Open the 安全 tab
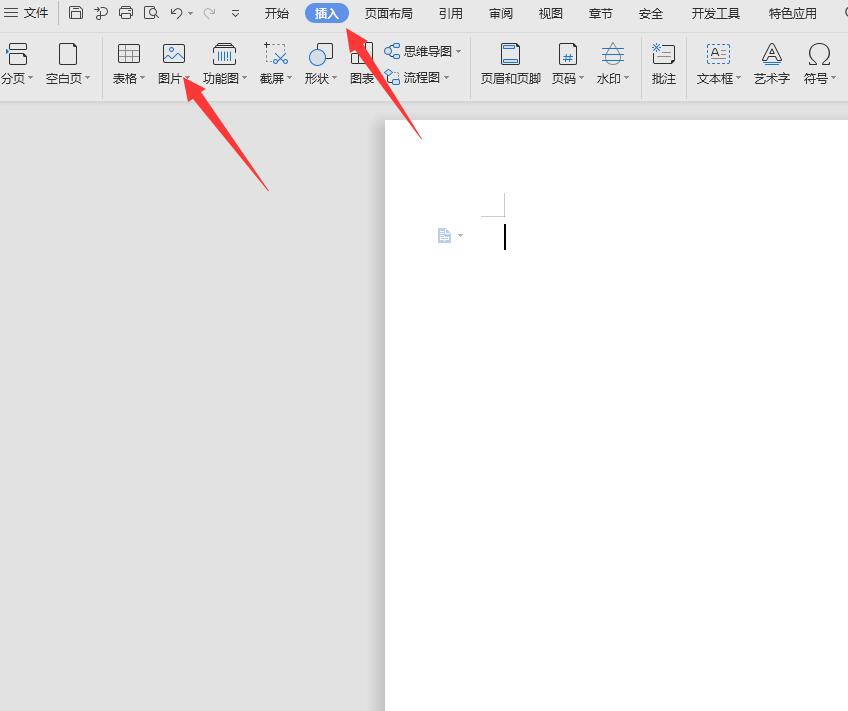Viewport: 848px width, 711px height. tap(651, 13)
